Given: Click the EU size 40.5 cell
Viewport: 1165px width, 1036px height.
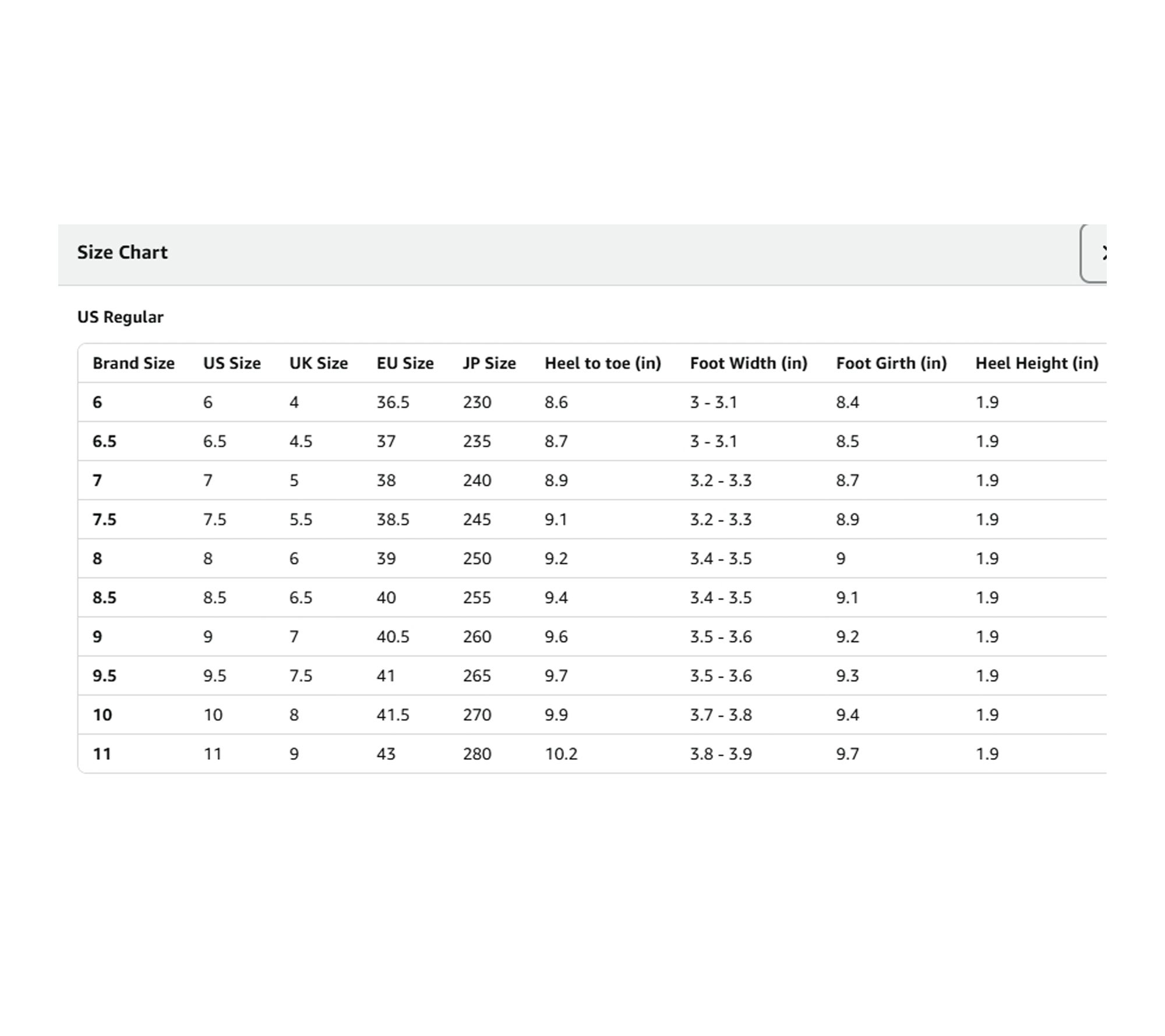Looking at the screenshot, I should pos(393,637).
